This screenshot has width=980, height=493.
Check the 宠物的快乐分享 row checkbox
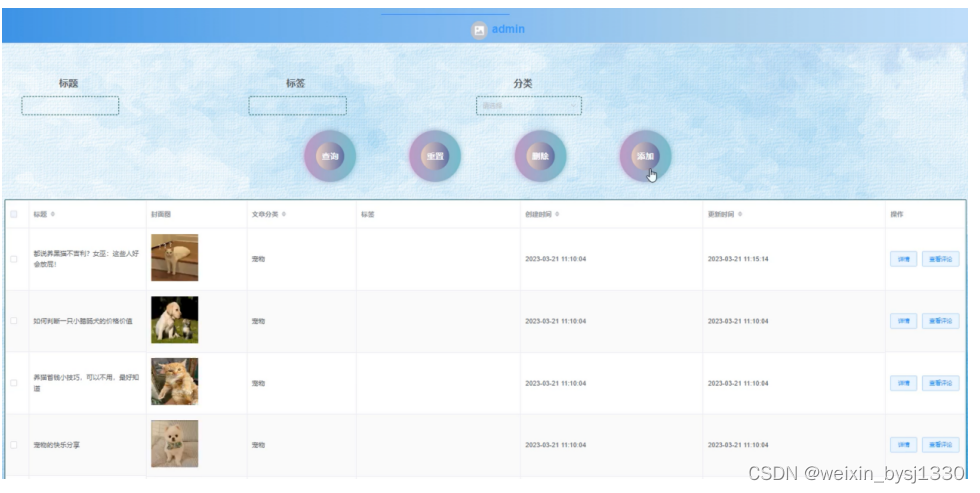tap(14, 445)
